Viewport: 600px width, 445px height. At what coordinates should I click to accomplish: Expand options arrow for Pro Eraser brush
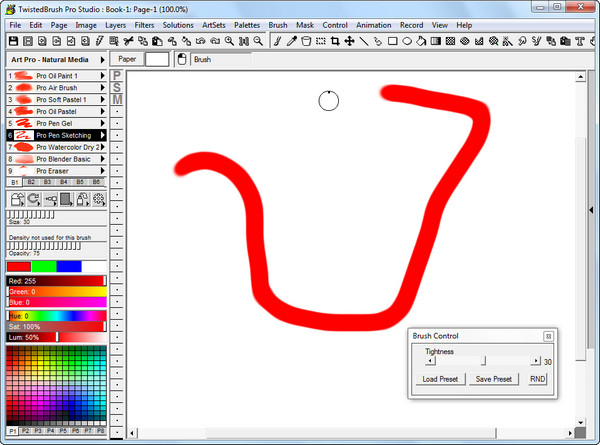pos(103,171)
